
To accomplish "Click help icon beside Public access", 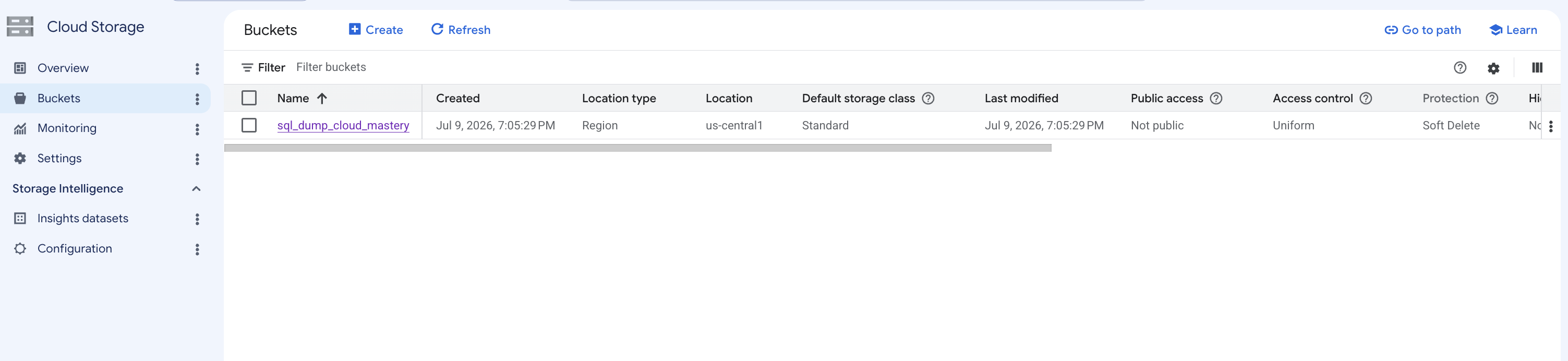I will coord(1215,98).
